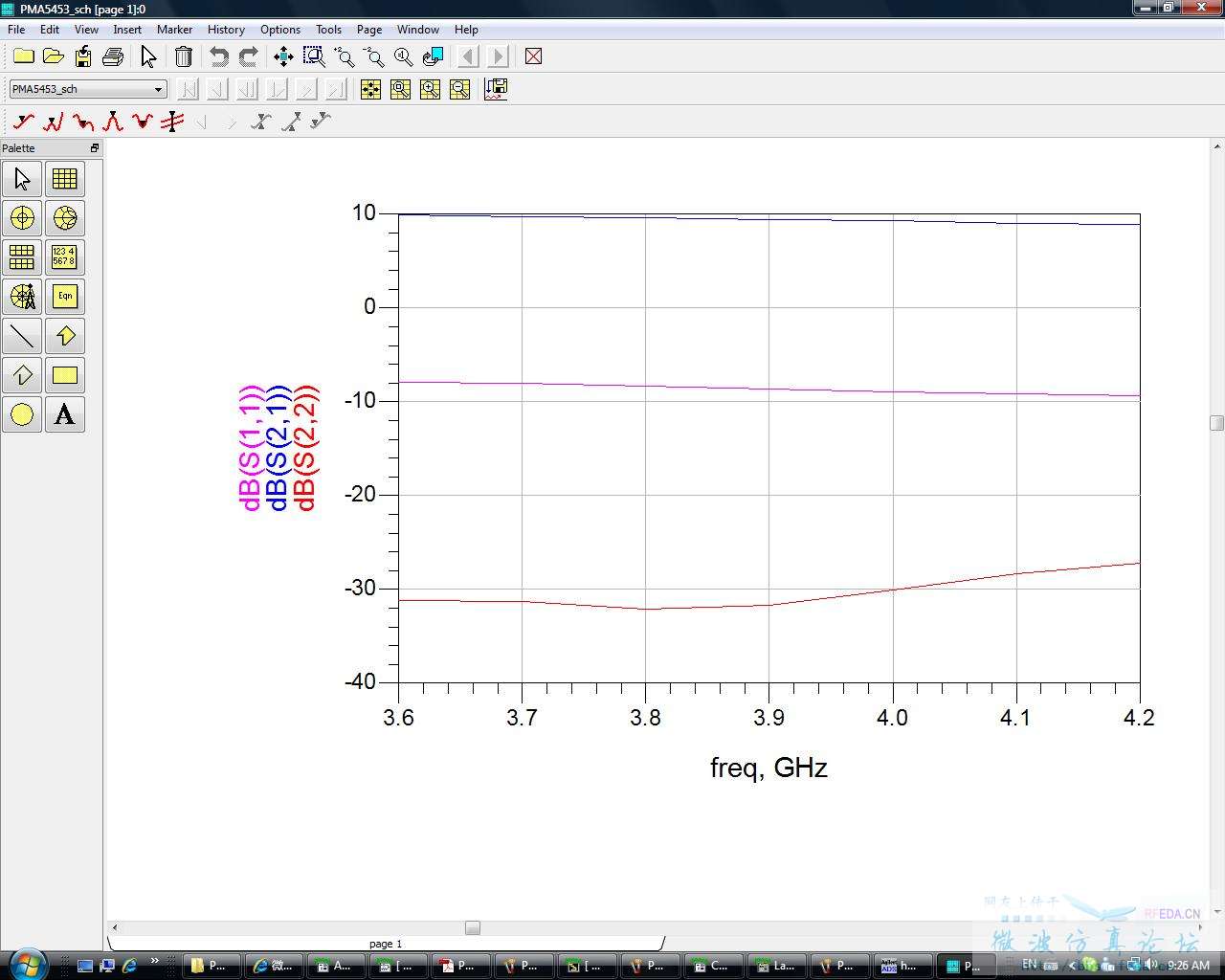Insert a stacked plot from palette
The image size is (1225, 980).
22,257
